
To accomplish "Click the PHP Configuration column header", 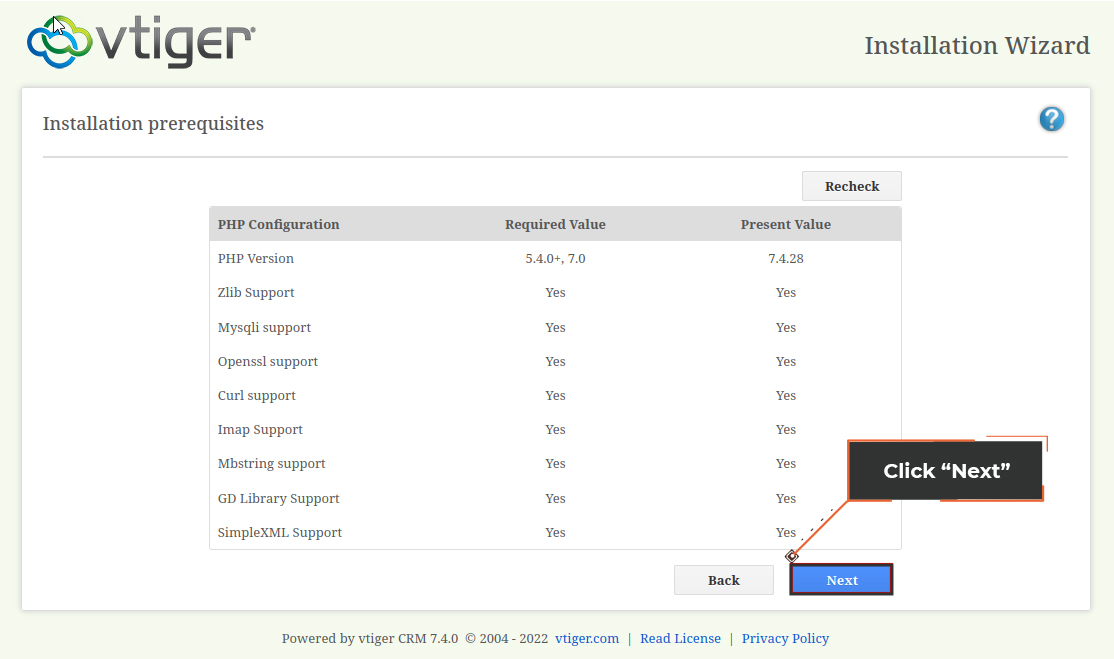I will click(278, 224).
